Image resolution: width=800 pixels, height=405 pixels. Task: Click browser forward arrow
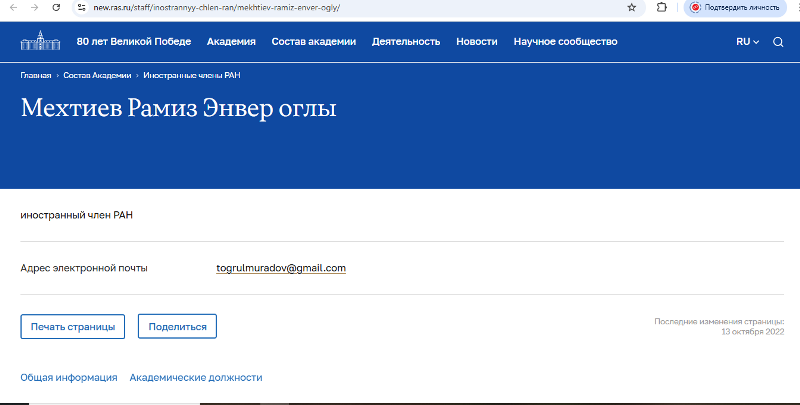[34, 7]
